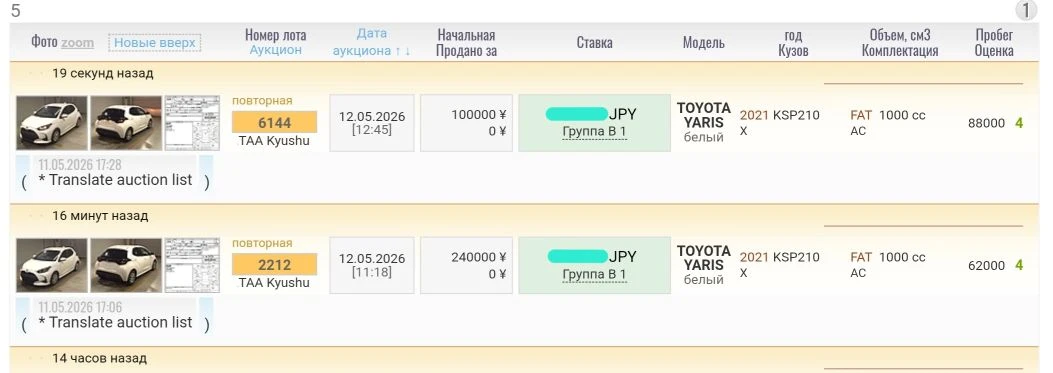The image size is (1053, 373).
Task: Open lot number 6144
Action: pyautogui.click(x=275, y=122)
